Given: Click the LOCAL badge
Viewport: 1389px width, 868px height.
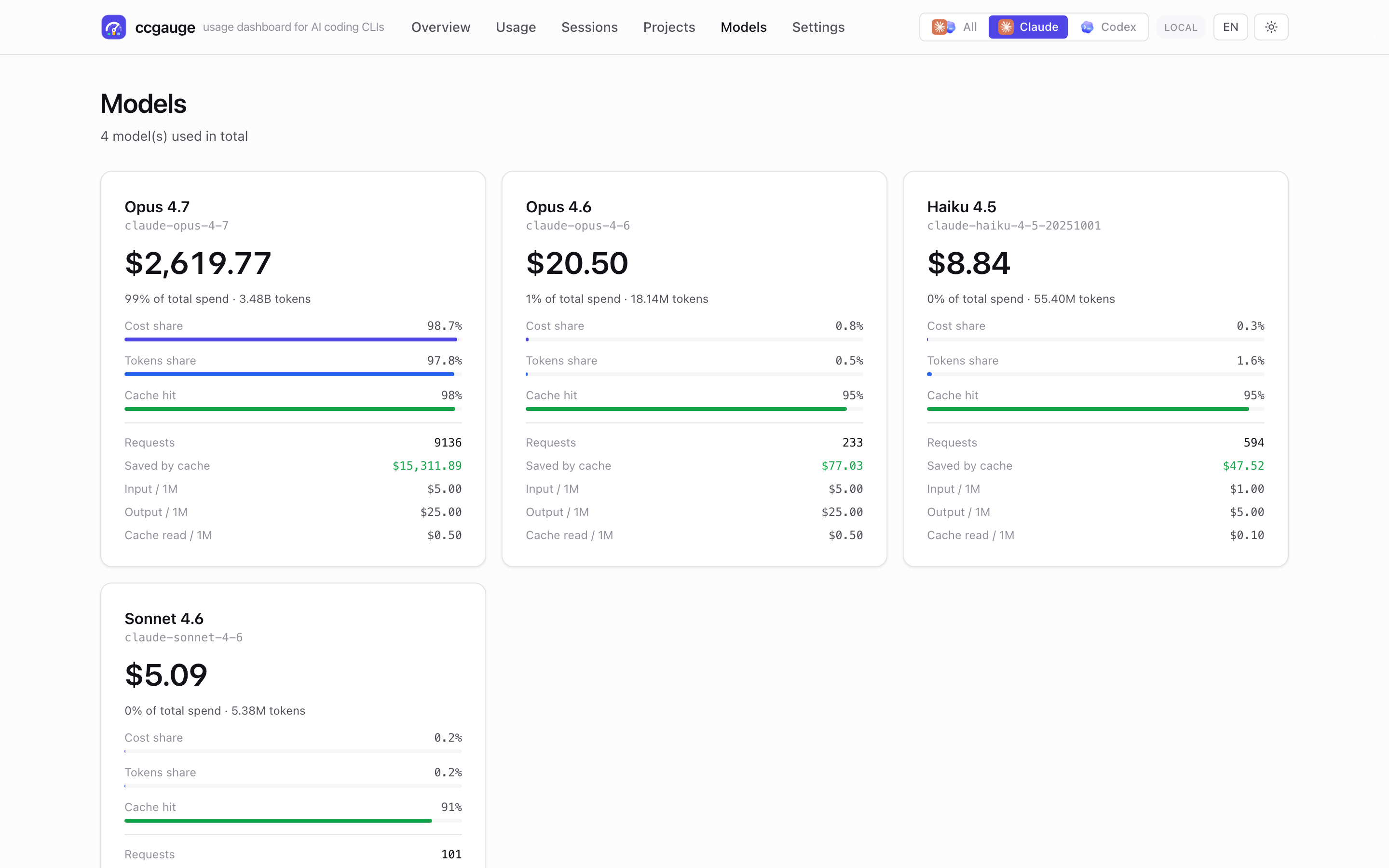Looking at the screenshot, I should 1181,27.
